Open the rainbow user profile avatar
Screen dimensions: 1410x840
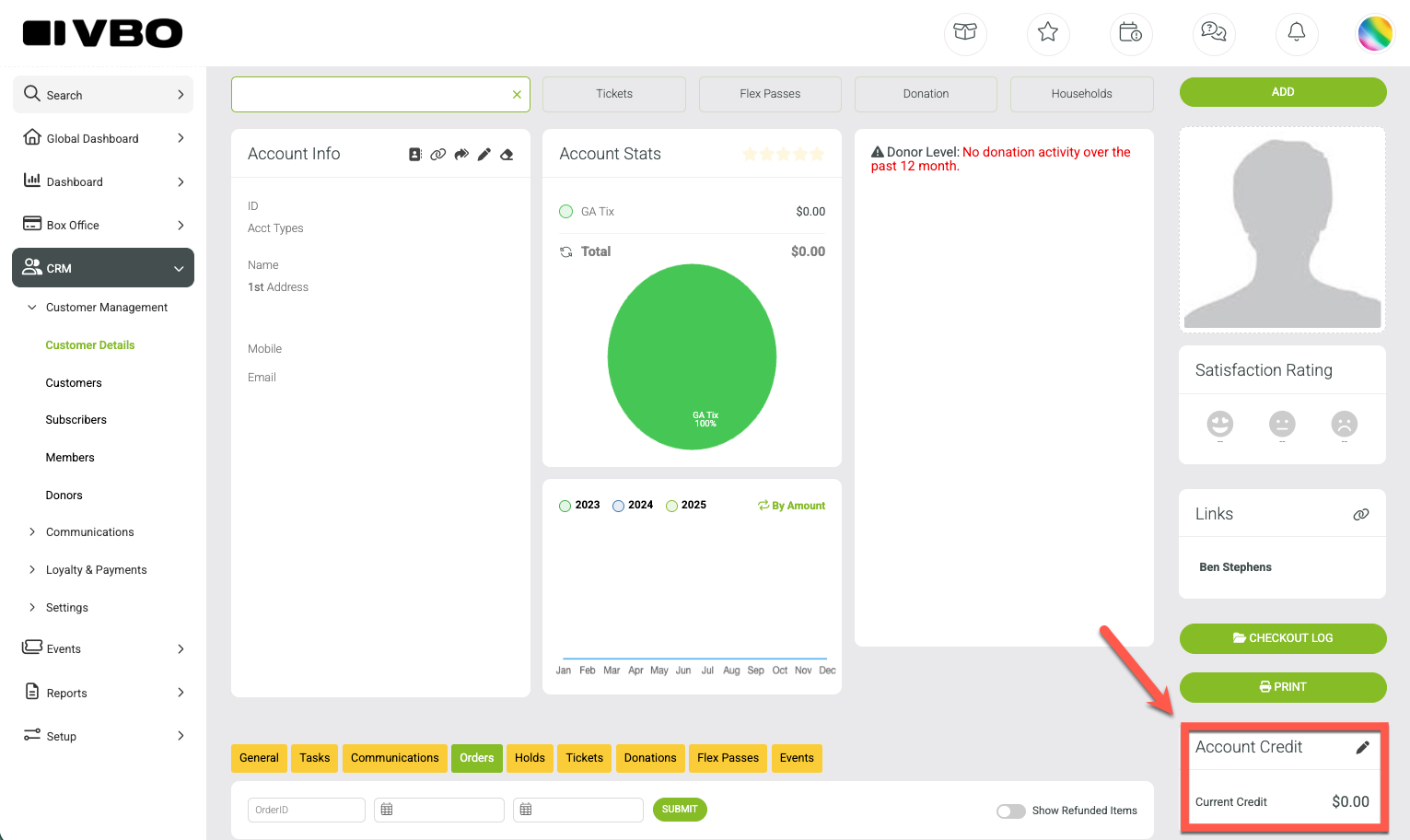pos(1375,33)
